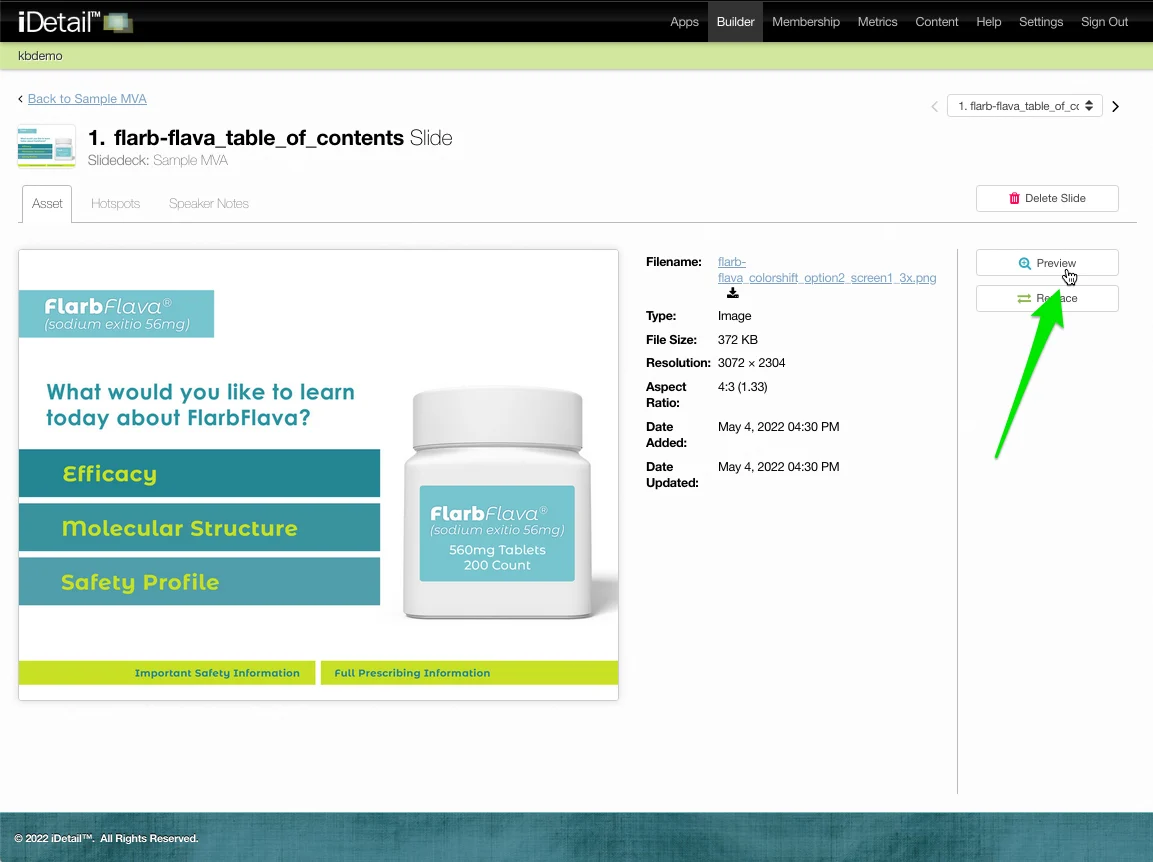Switch to the Hotspots tab

point(115,204)
